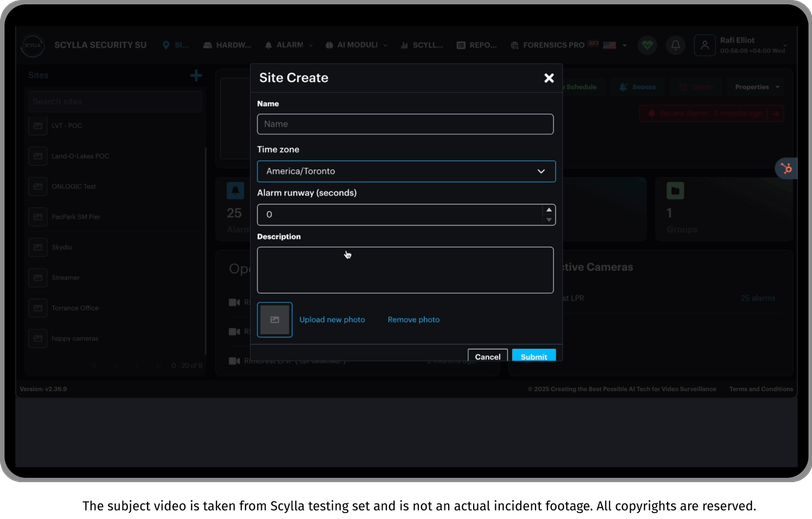Open Forensics Pro from the navigation
The width and height of the screenshot is (812, 519).
pos(548,45)
